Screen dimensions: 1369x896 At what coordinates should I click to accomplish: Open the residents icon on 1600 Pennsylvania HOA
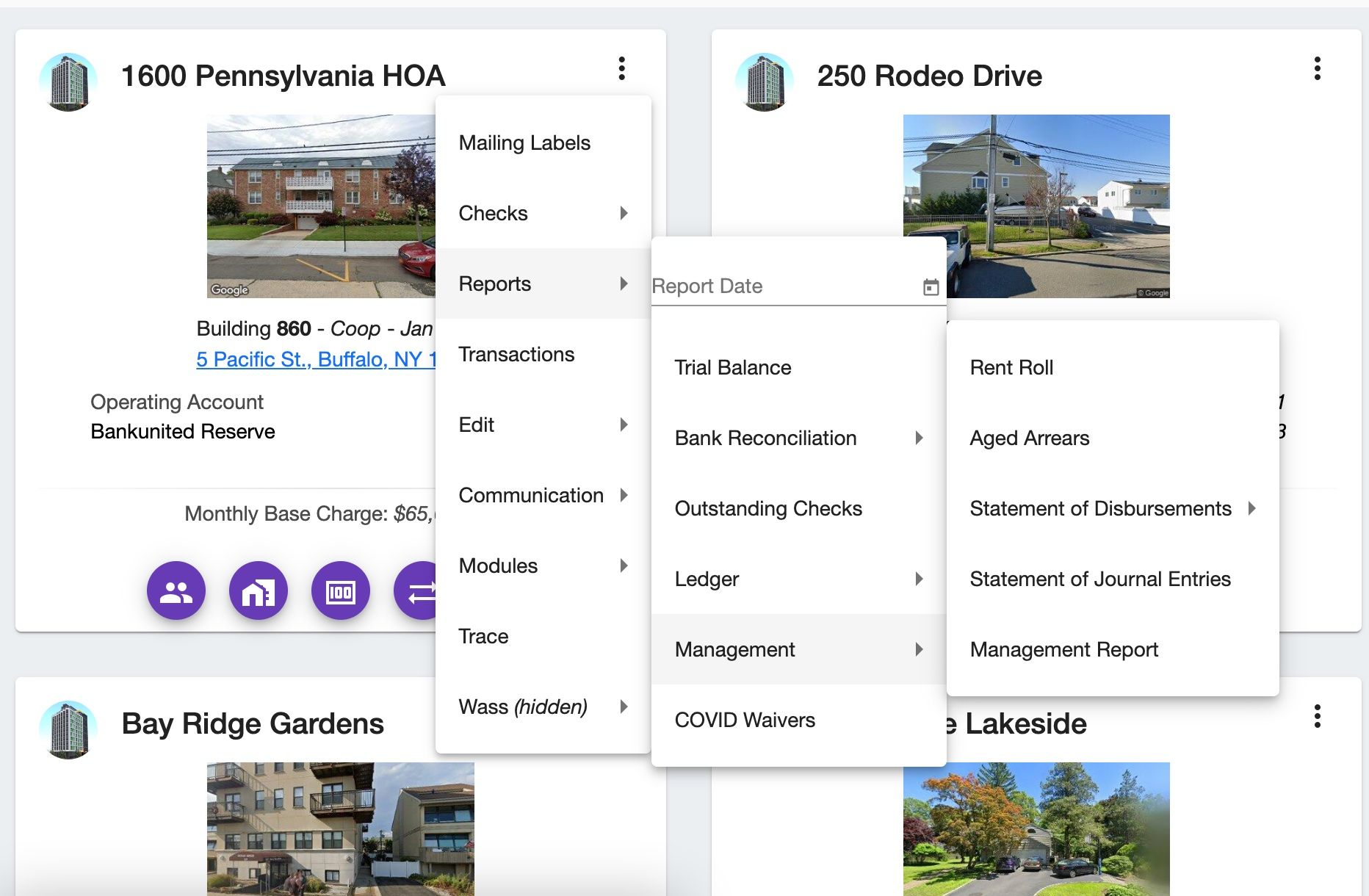pyautogui.click(x=176, y=590)
